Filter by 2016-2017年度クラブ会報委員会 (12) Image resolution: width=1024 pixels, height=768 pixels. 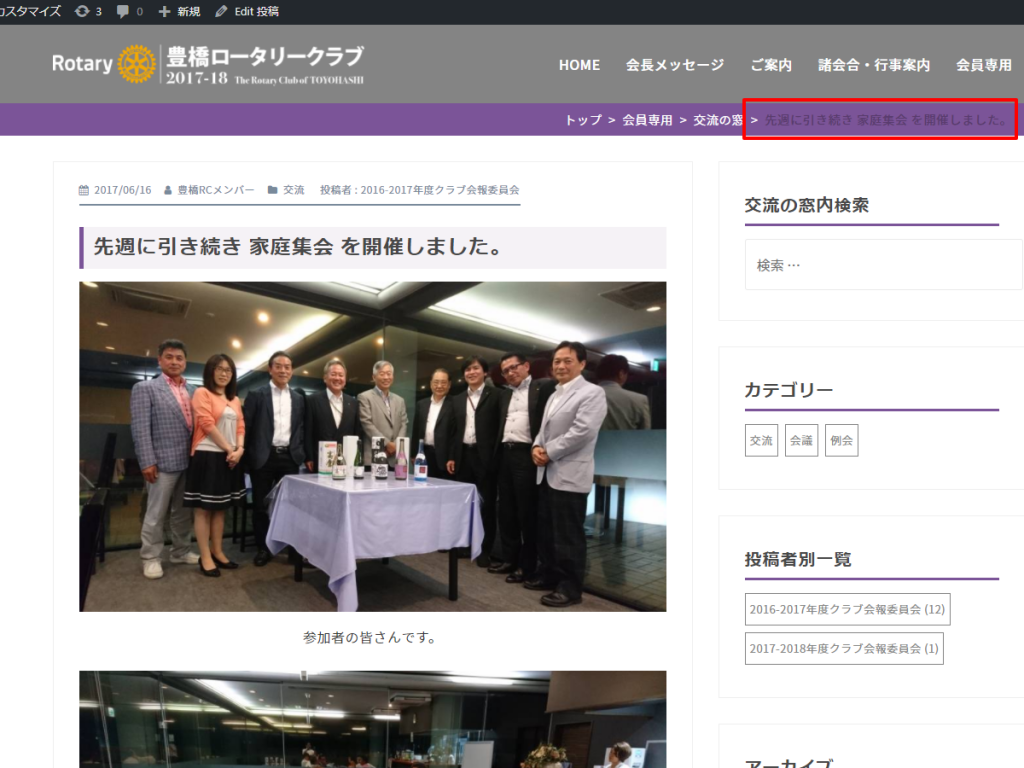click(x=847, y=609)
